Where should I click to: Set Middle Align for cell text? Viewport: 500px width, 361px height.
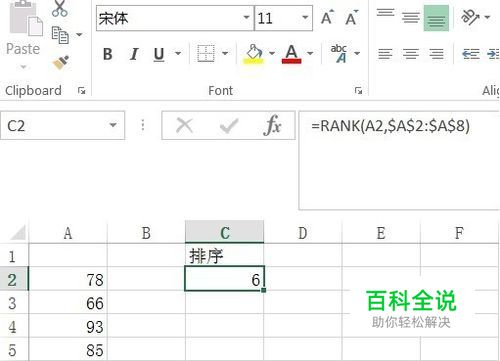(x=411, y=18)
